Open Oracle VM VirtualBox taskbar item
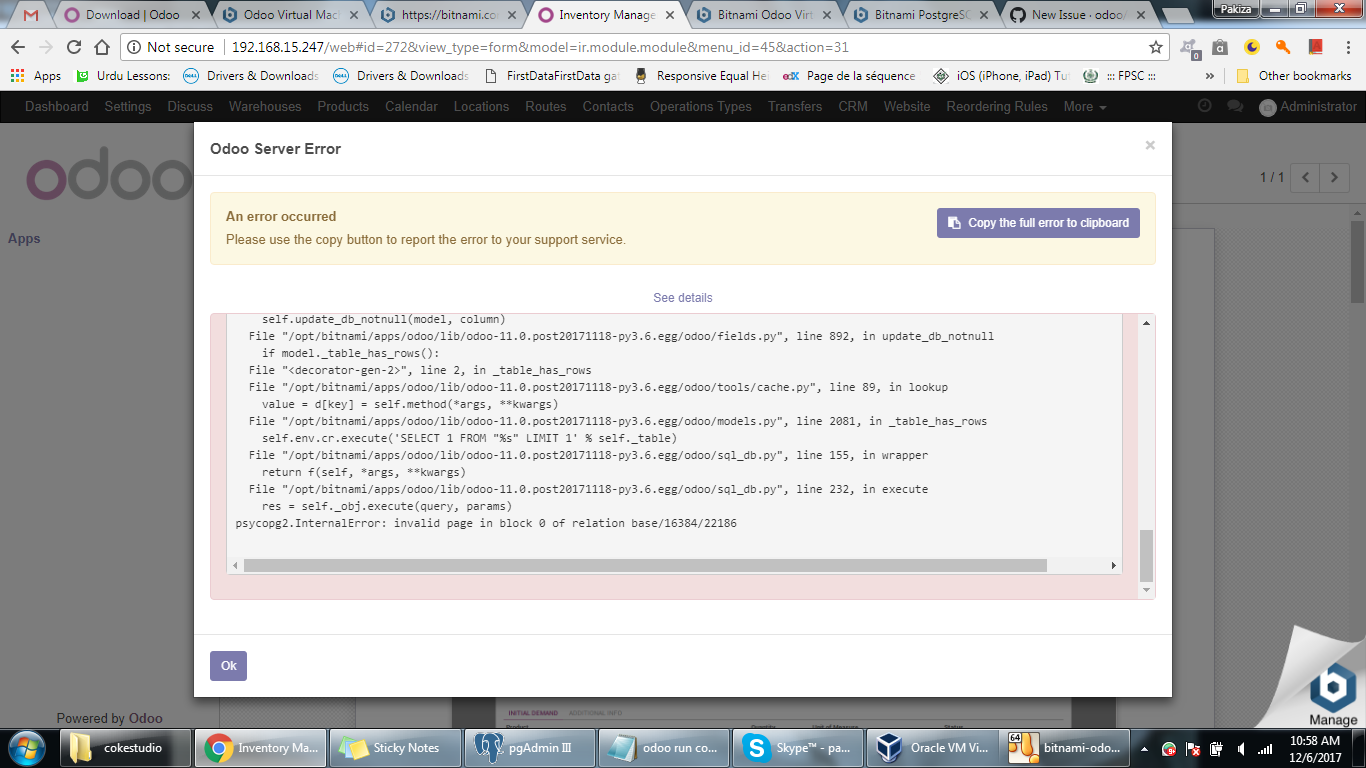Viewport: 1366px width, 768px height. (932, 748)
